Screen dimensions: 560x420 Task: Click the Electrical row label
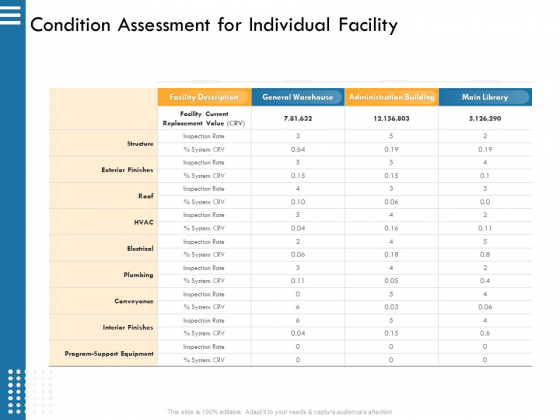coord(140,249)
